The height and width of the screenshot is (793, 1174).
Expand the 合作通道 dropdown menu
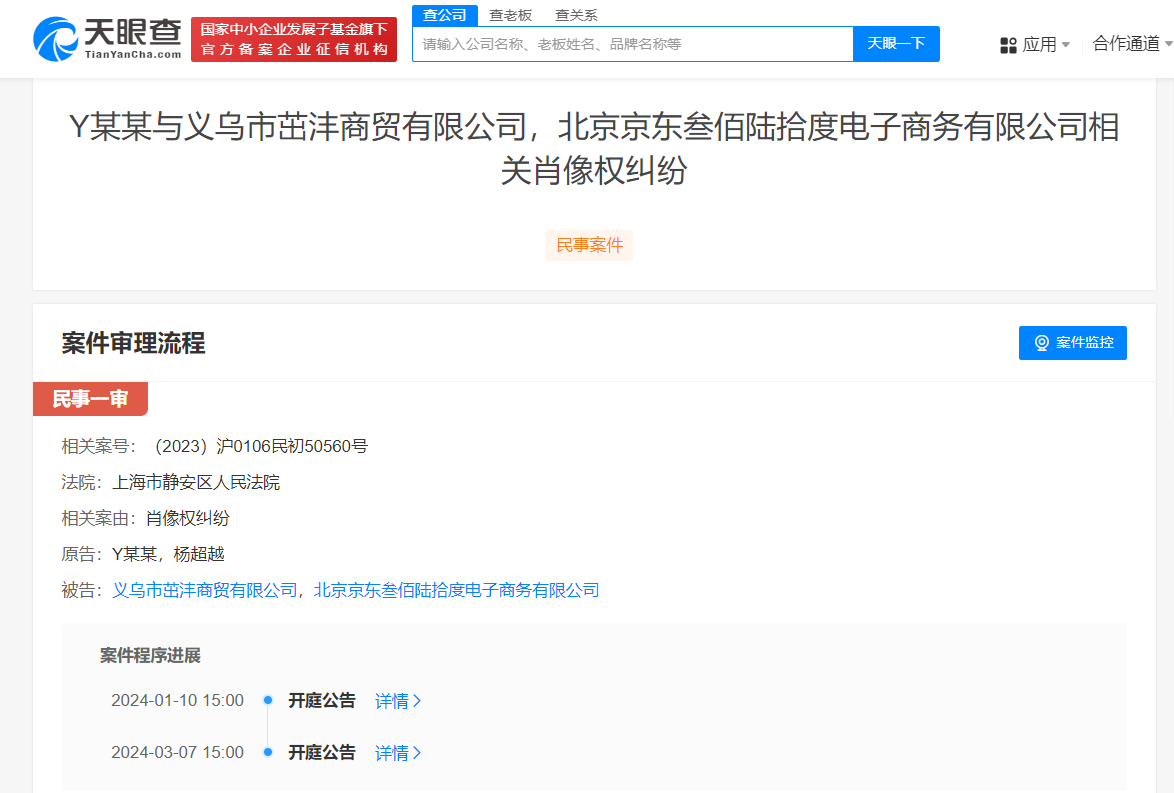tap(1132, 44)
